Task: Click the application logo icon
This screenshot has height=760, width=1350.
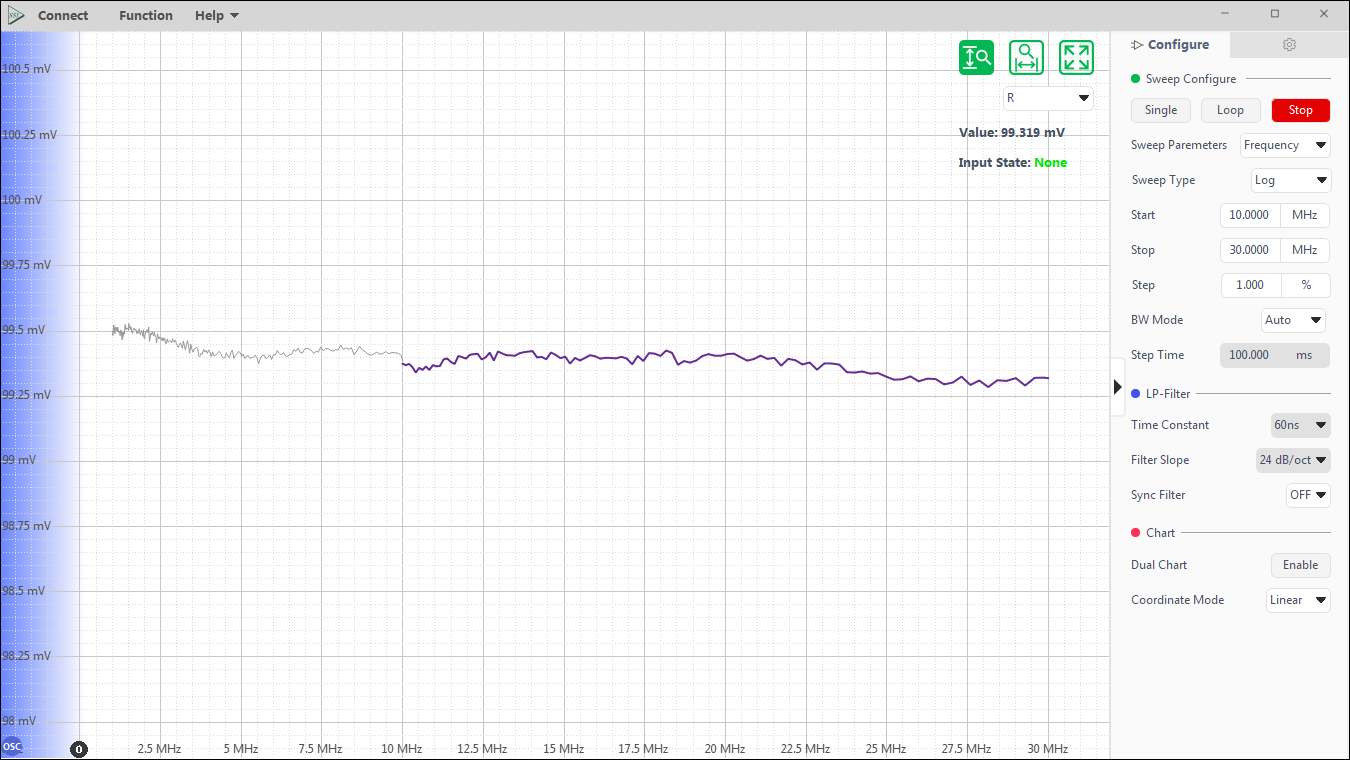Action: click(15, 15)
